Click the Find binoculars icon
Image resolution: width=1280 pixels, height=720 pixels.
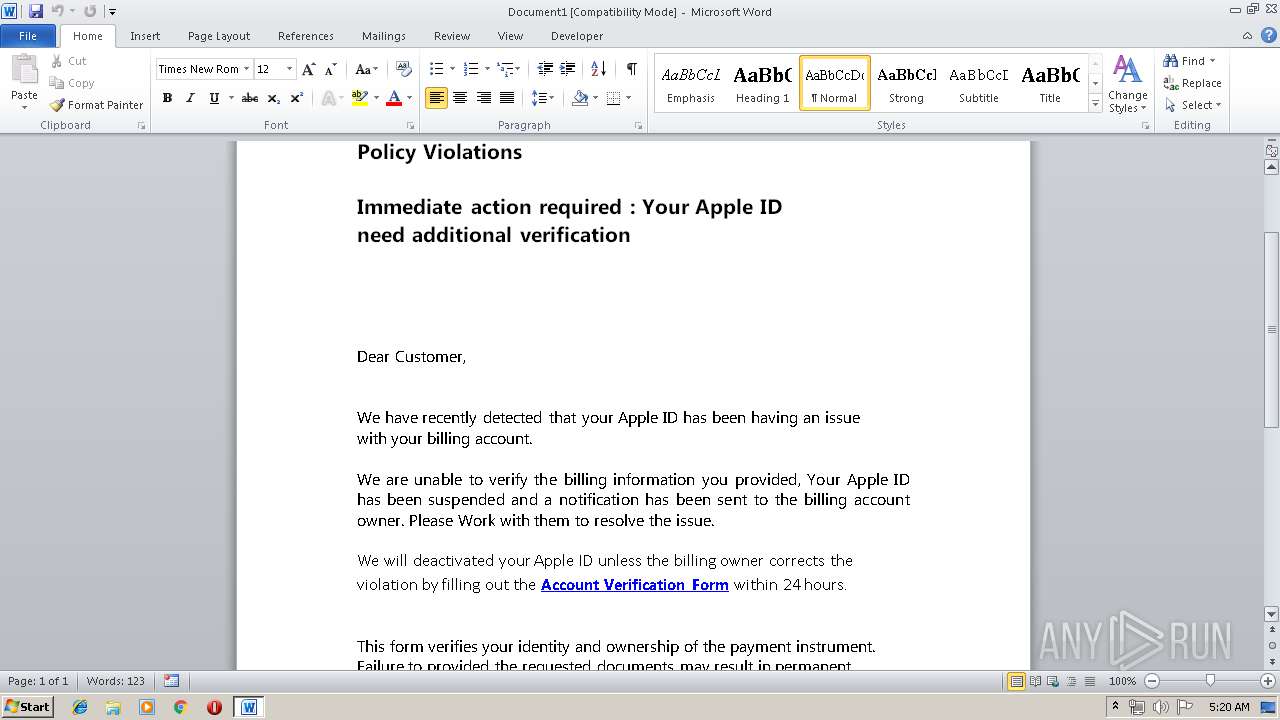click(x=1171, y=61)
